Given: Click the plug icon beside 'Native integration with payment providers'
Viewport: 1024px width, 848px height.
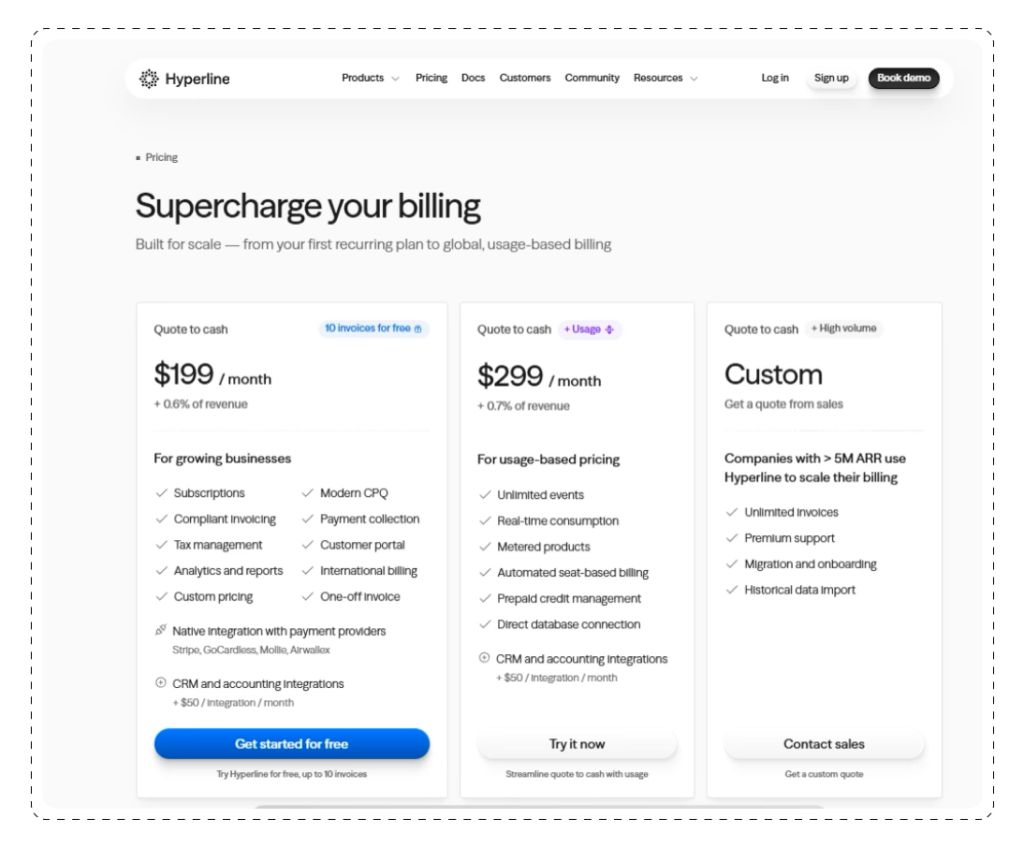Looking at the screenshot, I should [158, 630].
